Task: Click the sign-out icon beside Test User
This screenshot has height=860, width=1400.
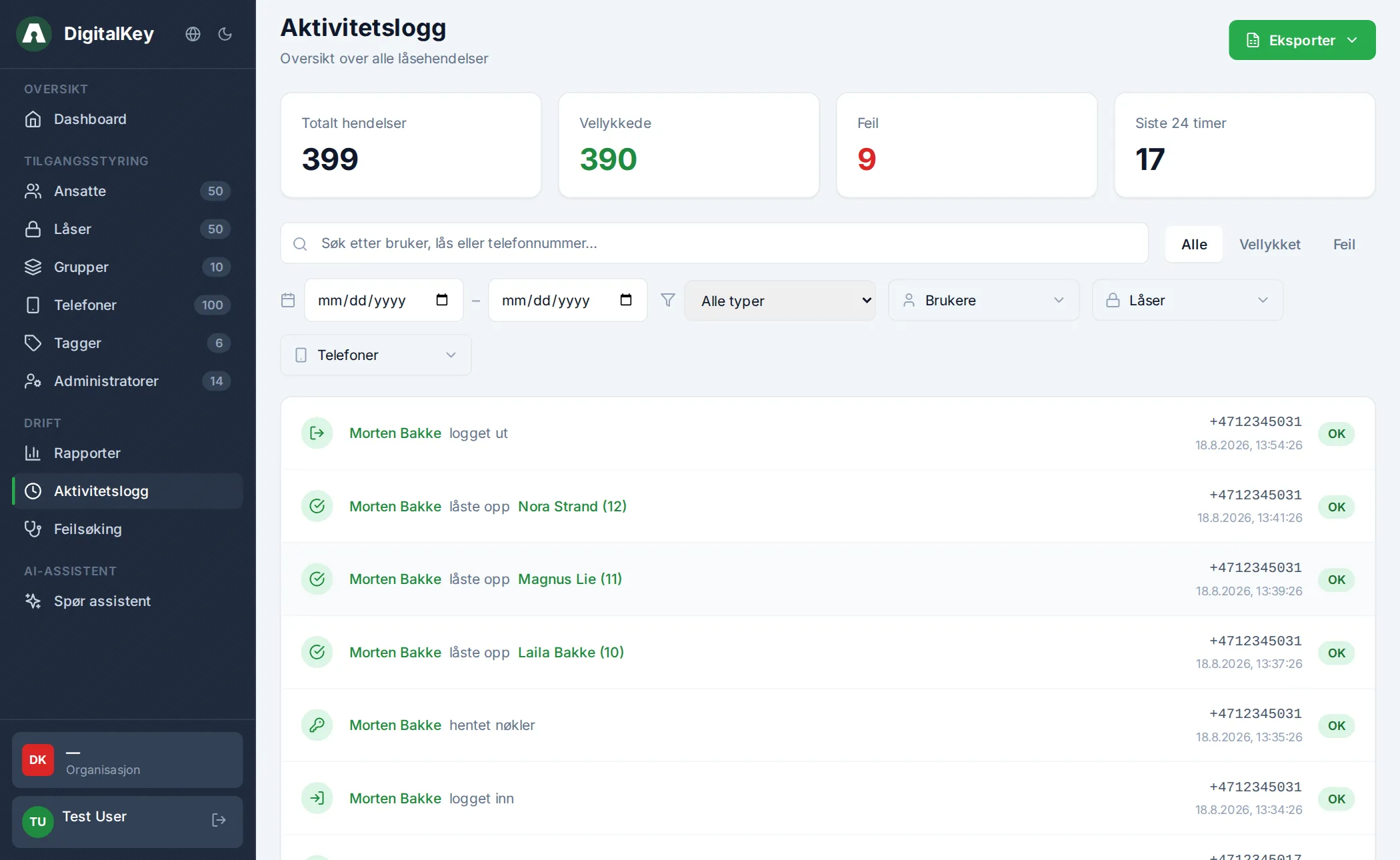Action: (219, 821)
